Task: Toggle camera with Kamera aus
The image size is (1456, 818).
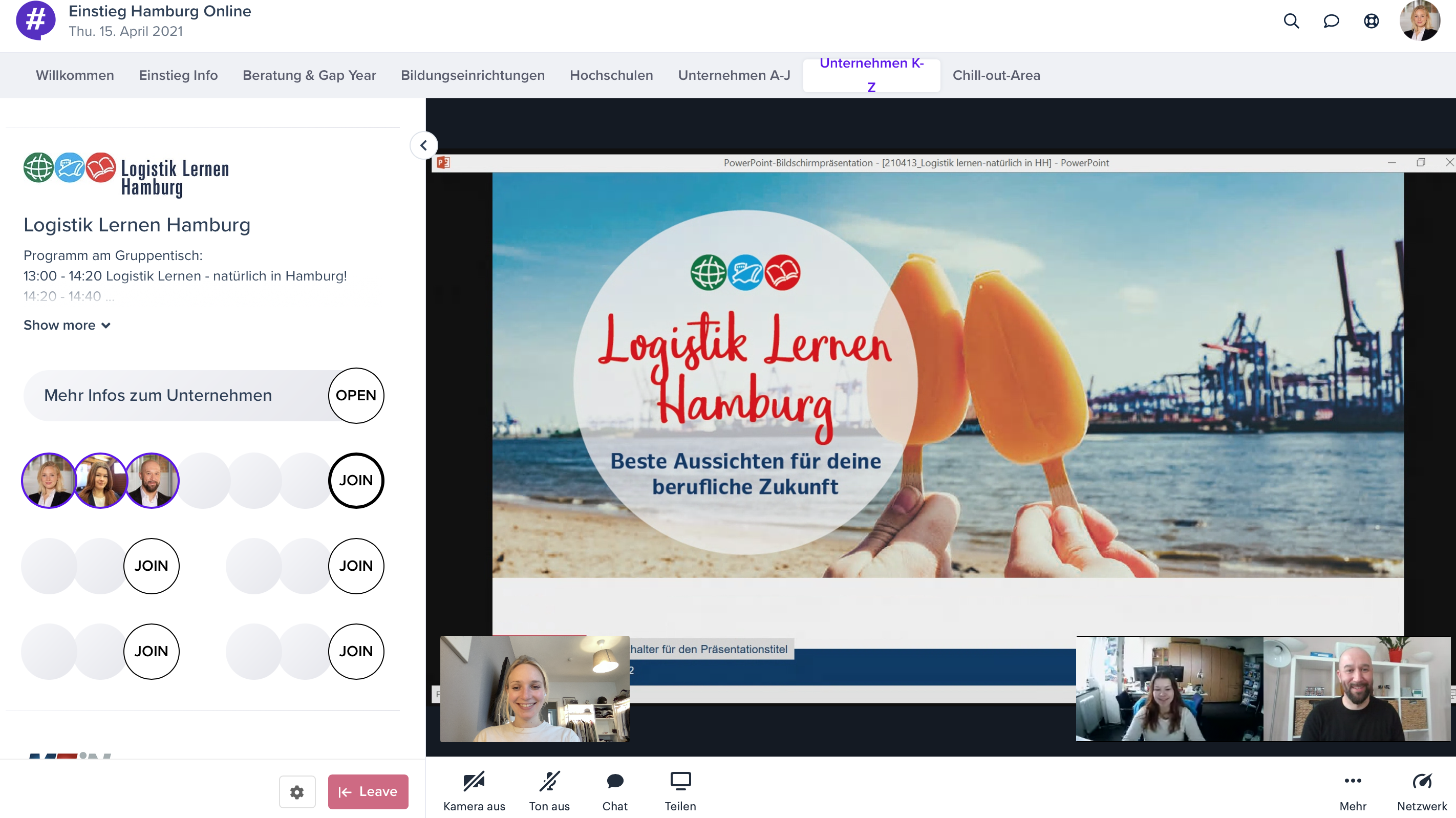Action: coord(474,791)
